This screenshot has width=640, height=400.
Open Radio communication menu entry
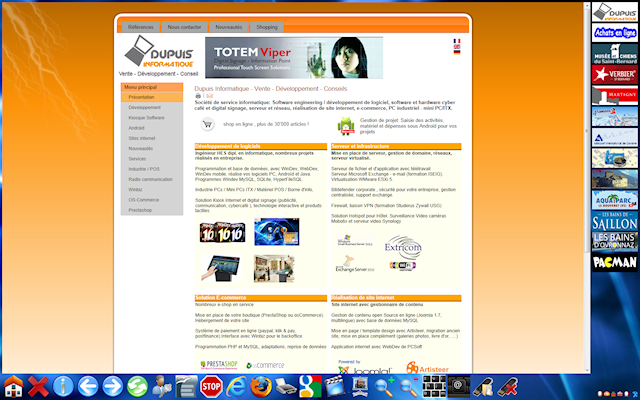click(x=152, y=179)
